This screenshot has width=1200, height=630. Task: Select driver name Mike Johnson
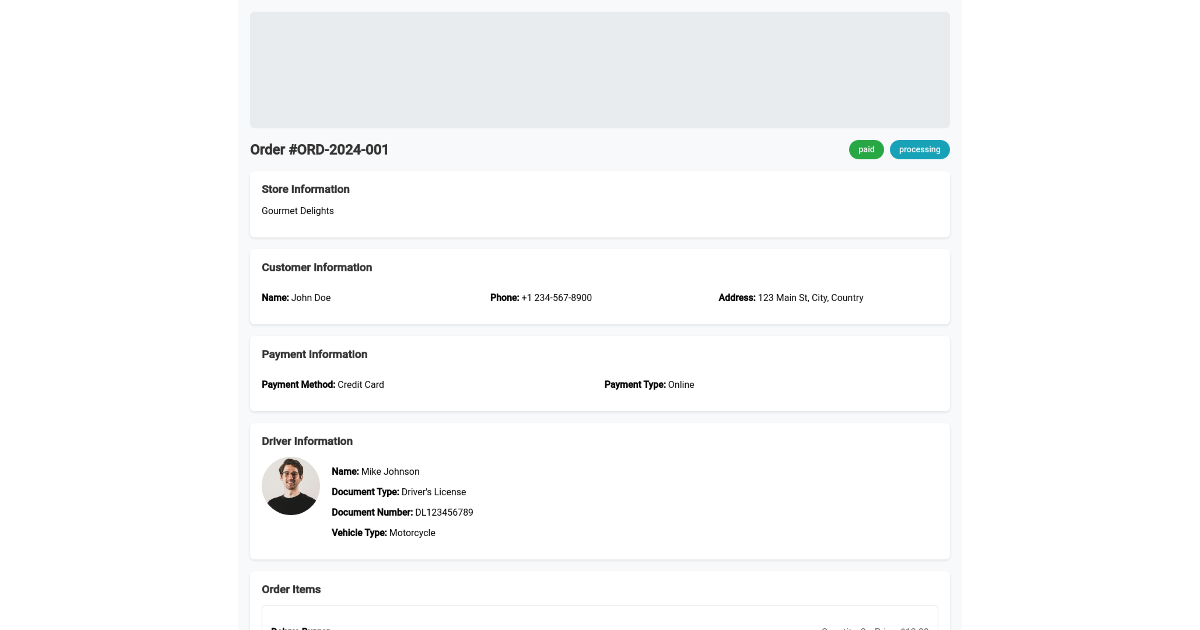(x=390, y=472)
